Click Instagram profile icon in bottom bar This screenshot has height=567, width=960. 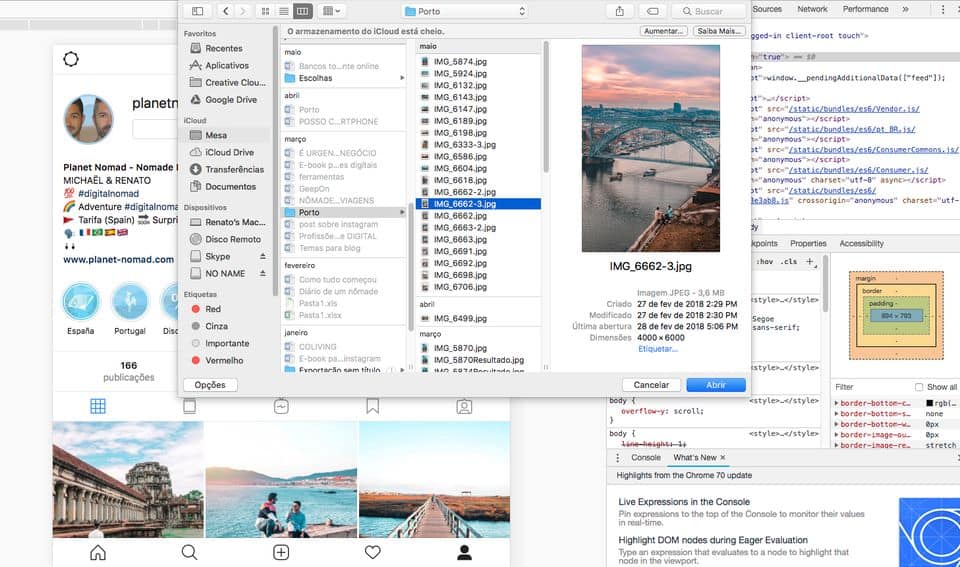click(464, 552)
